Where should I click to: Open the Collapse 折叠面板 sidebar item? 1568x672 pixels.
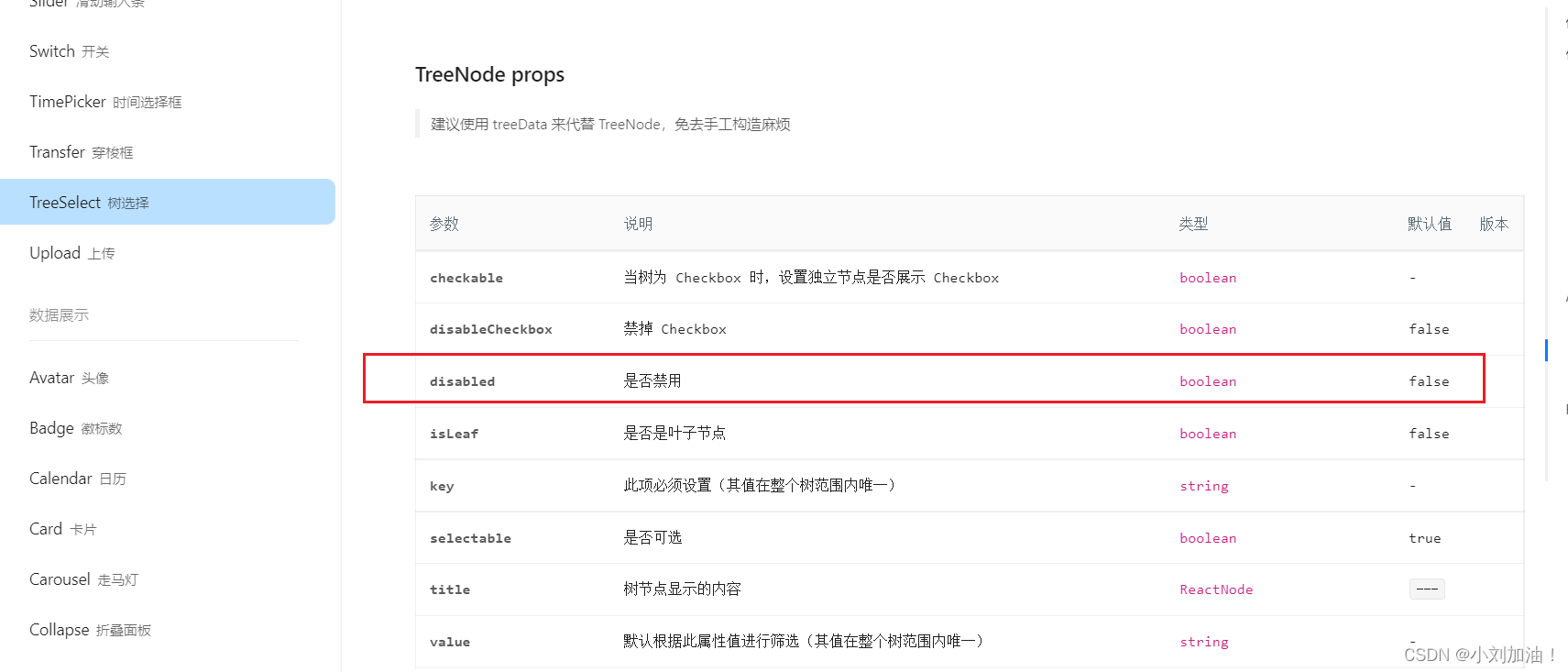pyautogui.click(x=91, y=630)
